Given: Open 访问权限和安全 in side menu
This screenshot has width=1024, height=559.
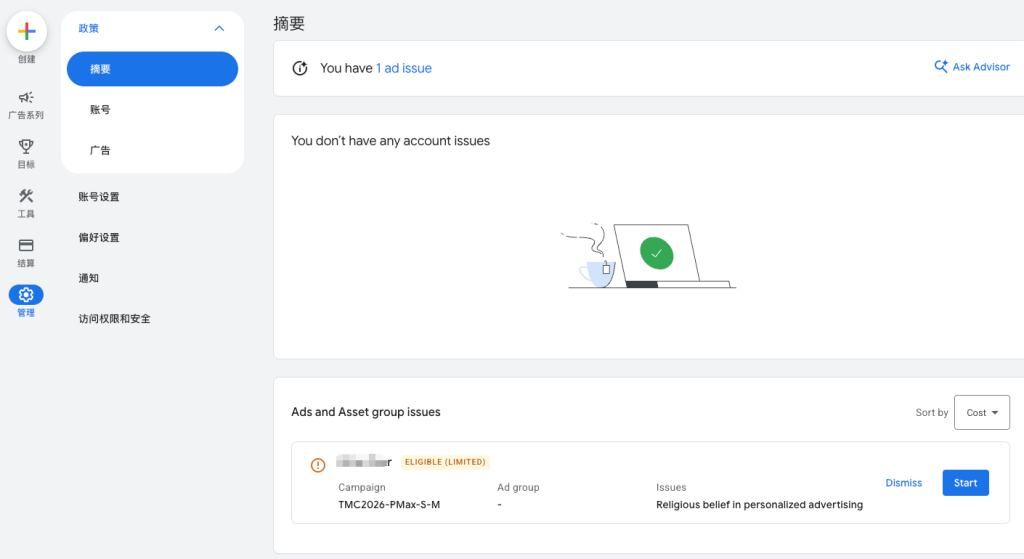Looking at the screenshot, I should coord(114,319).
